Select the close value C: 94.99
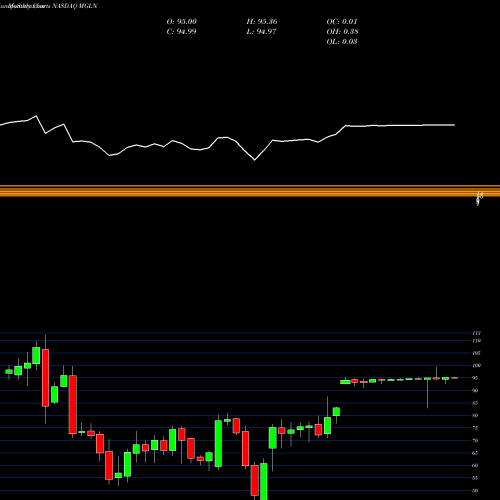Viewport: 500px width, 500px height. coord(181,32)
